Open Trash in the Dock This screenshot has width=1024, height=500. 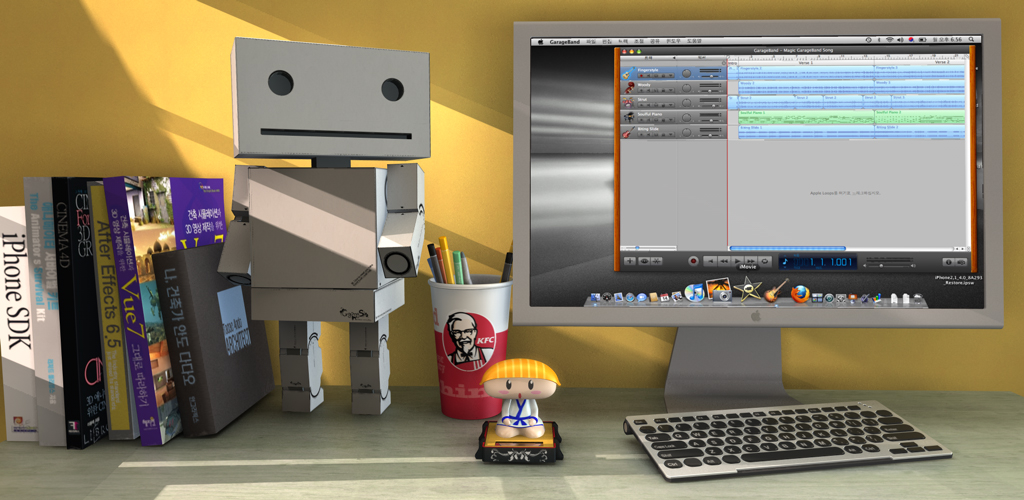(x=918, y=298)
